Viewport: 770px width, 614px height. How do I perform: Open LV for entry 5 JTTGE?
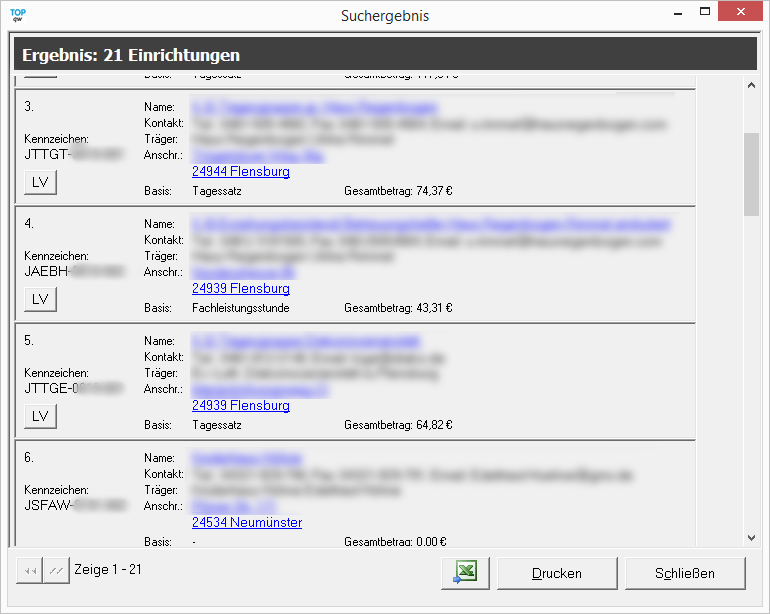coord(40,416)
